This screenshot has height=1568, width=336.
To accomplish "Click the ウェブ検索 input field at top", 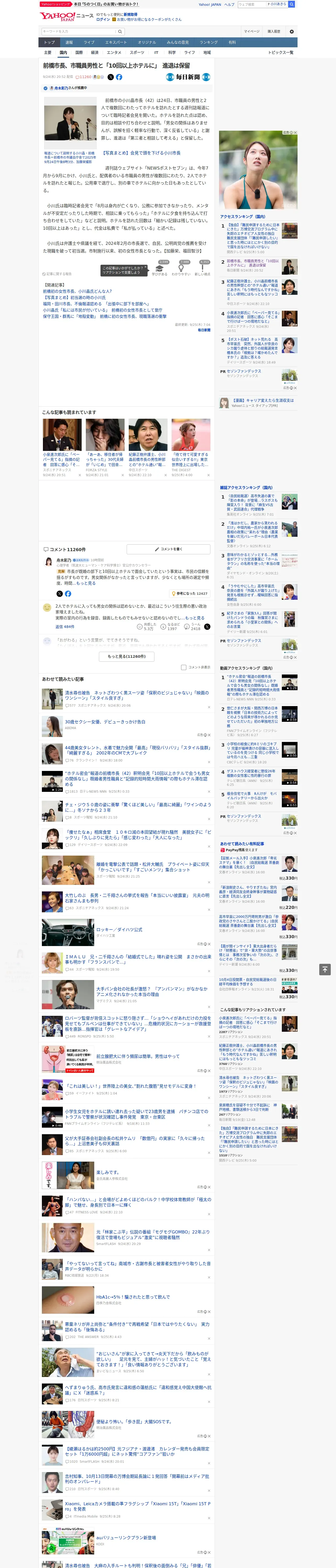I will [x=252, y=4].
